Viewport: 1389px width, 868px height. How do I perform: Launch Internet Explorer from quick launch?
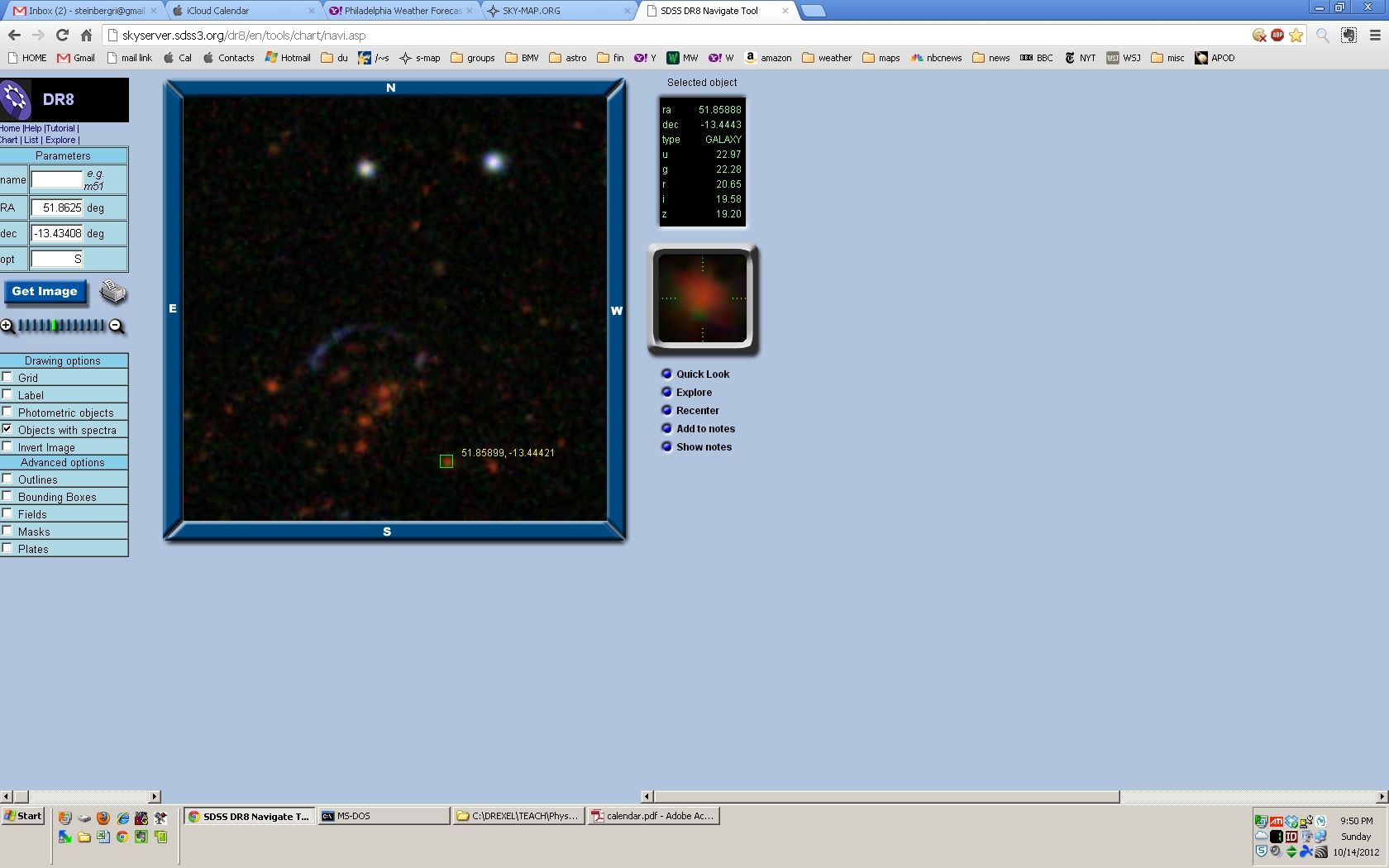(122, 818)
